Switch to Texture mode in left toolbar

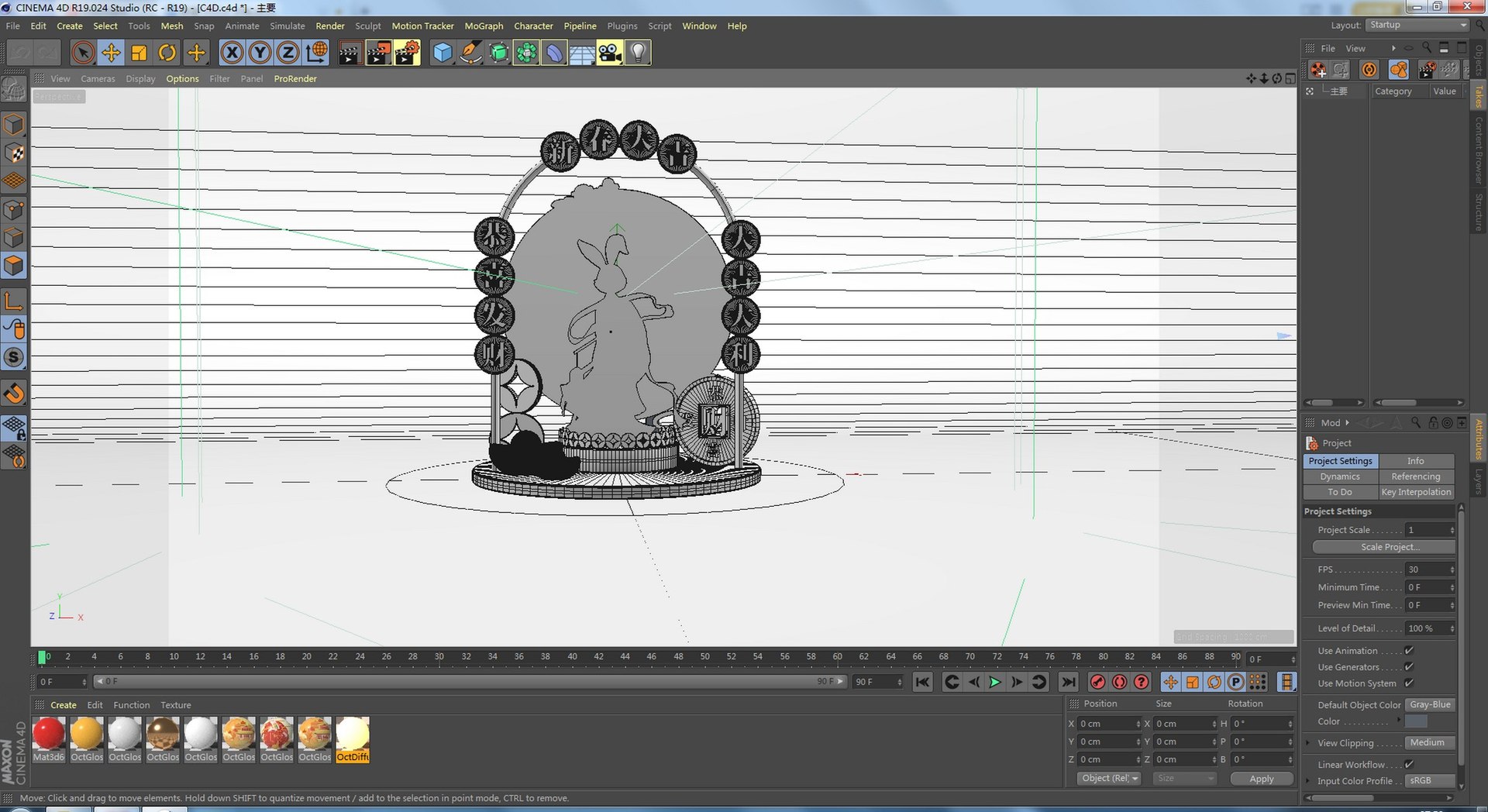pos(15,153)
